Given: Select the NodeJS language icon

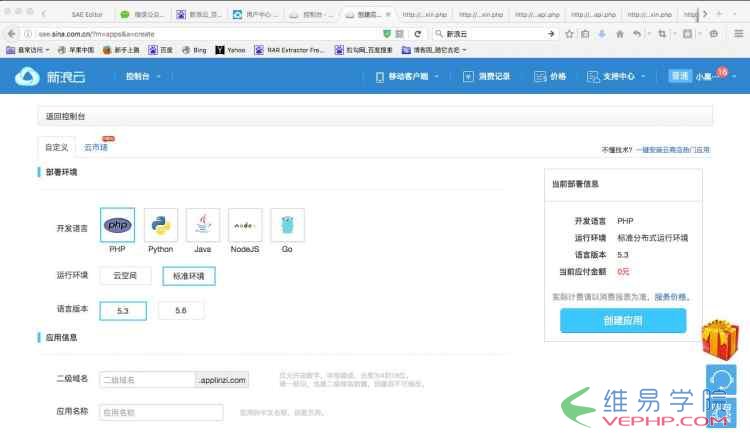Looking at the screenshot, I should pyautogui.click(x=245, y=225).
